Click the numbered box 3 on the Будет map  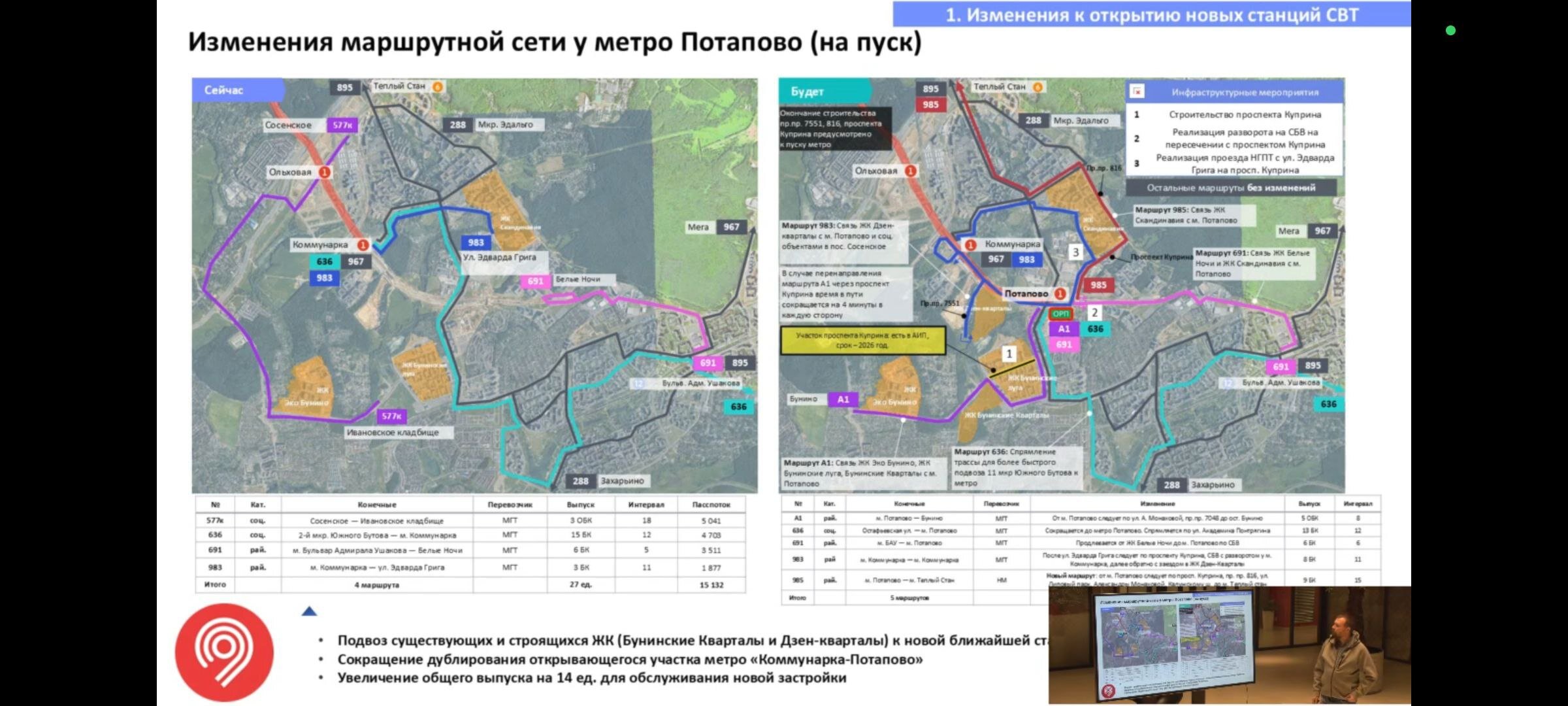(1075, 252)
